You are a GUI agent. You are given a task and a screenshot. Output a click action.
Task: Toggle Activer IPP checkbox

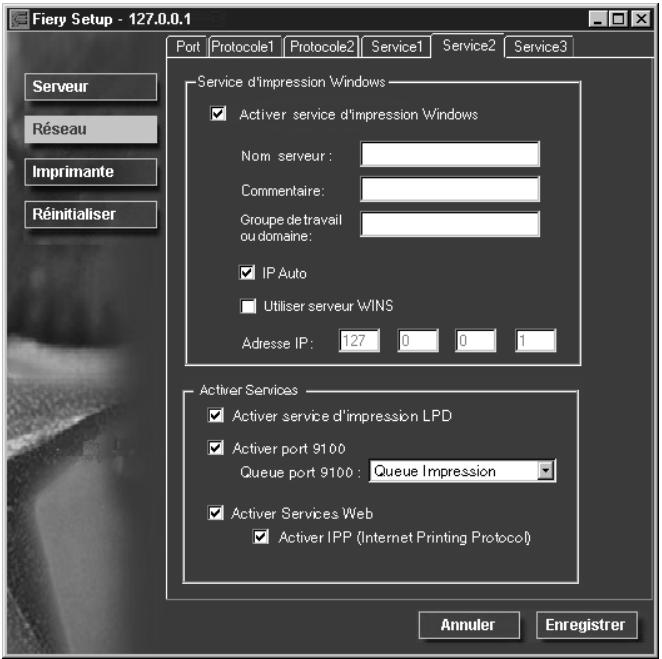(x=260, y=537)
